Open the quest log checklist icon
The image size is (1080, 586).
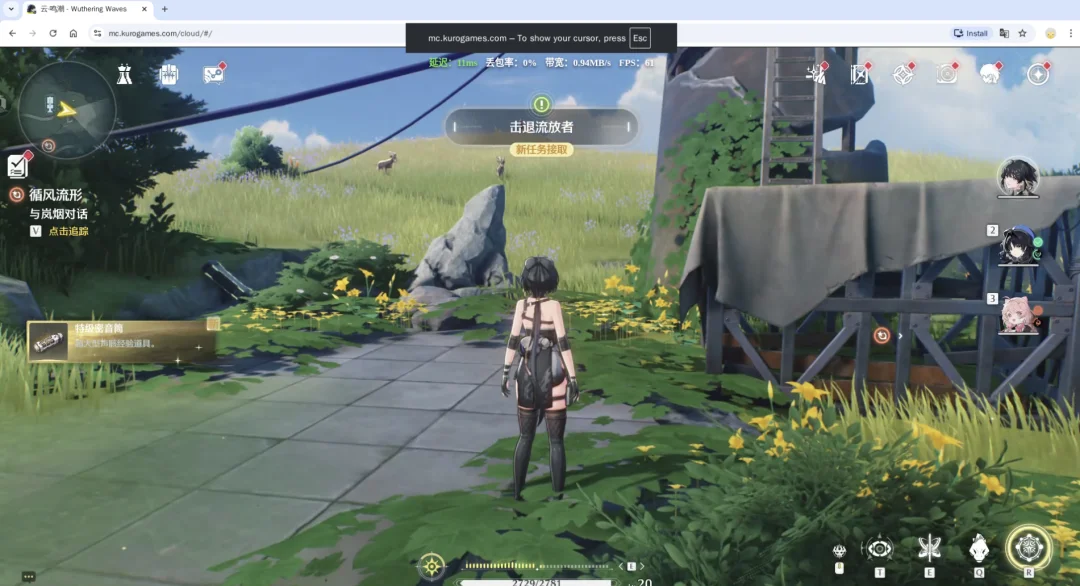18,165
